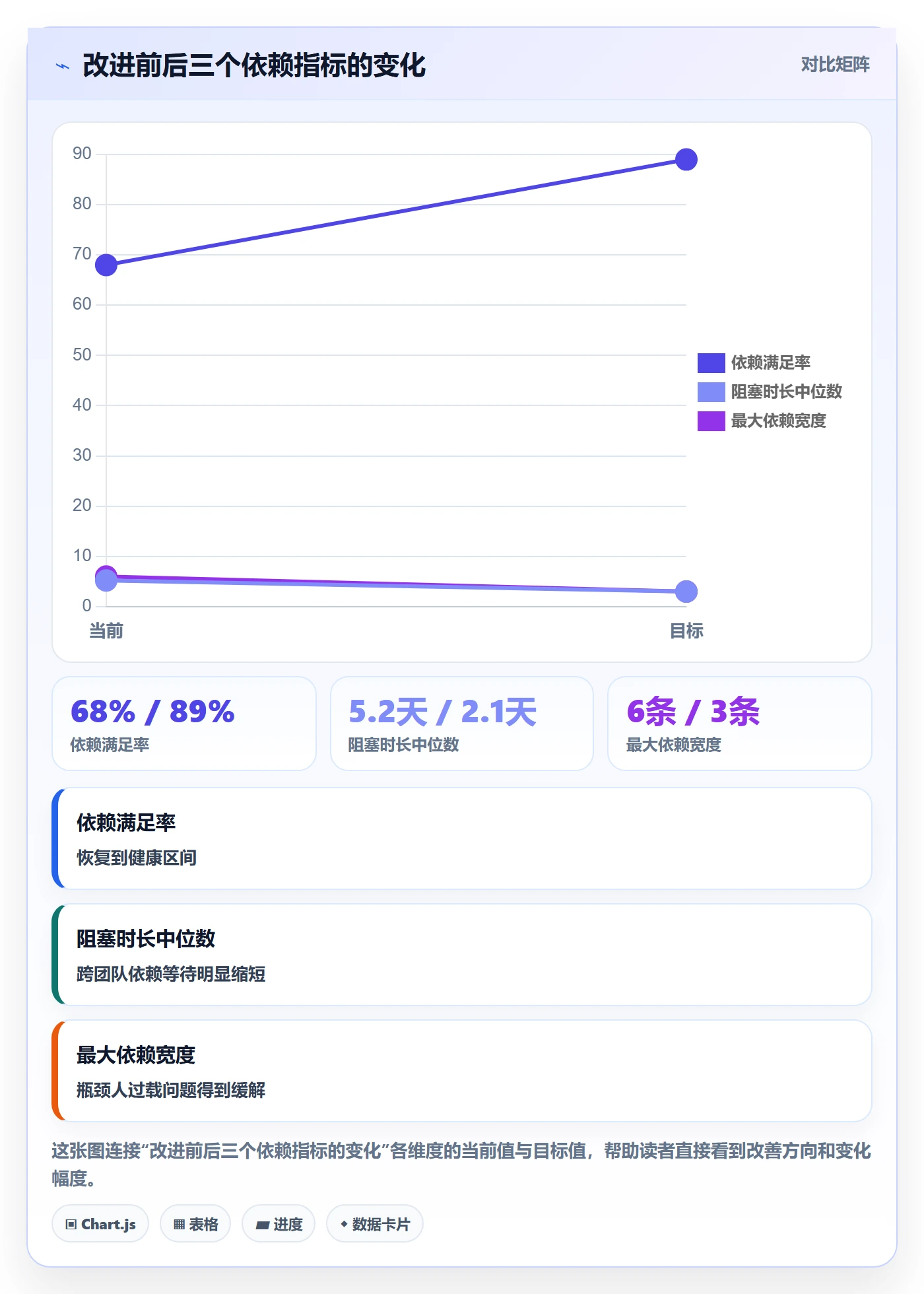This screenshot has width=924, height=1294.
Task: Click the 阻塞时长中位数 point at 目标
Action: pyautogui.click(x=686, y=592)
